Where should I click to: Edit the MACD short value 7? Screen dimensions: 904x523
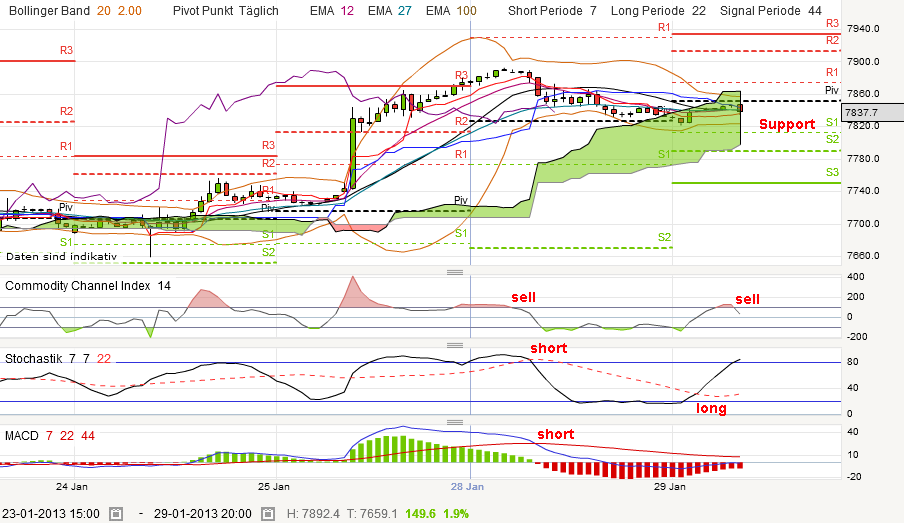click(x=50, y=435)
